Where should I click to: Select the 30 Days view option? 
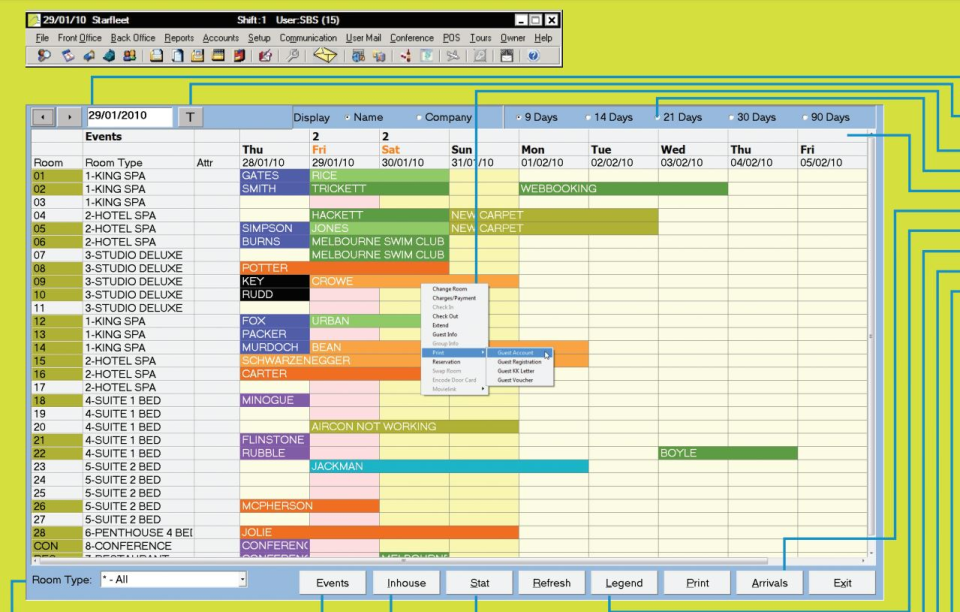pyautogui.click(x=731, y=118)
